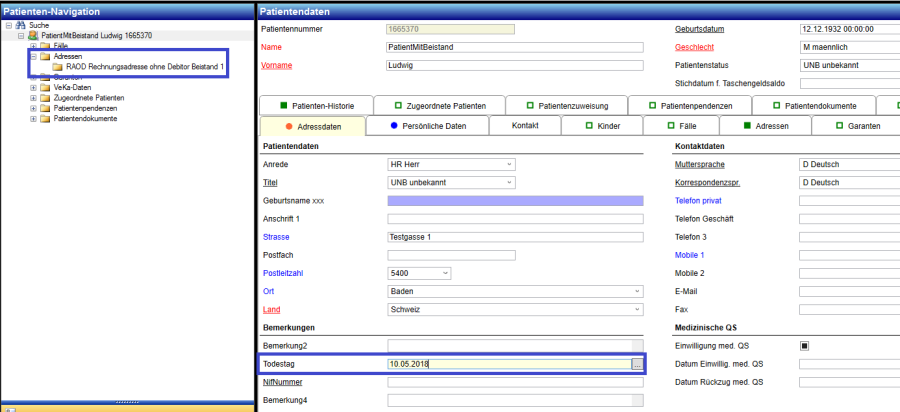Click the Strasse input field
Image resolution: width=900 pixels, height=412 pixels.
515,237
